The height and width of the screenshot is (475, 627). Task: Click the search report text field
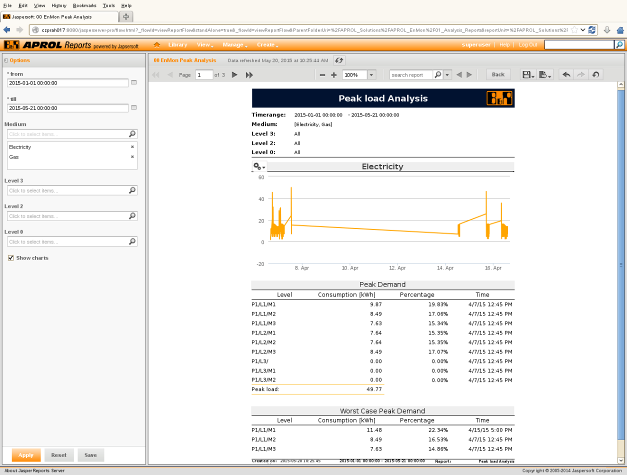click(411, 75)
